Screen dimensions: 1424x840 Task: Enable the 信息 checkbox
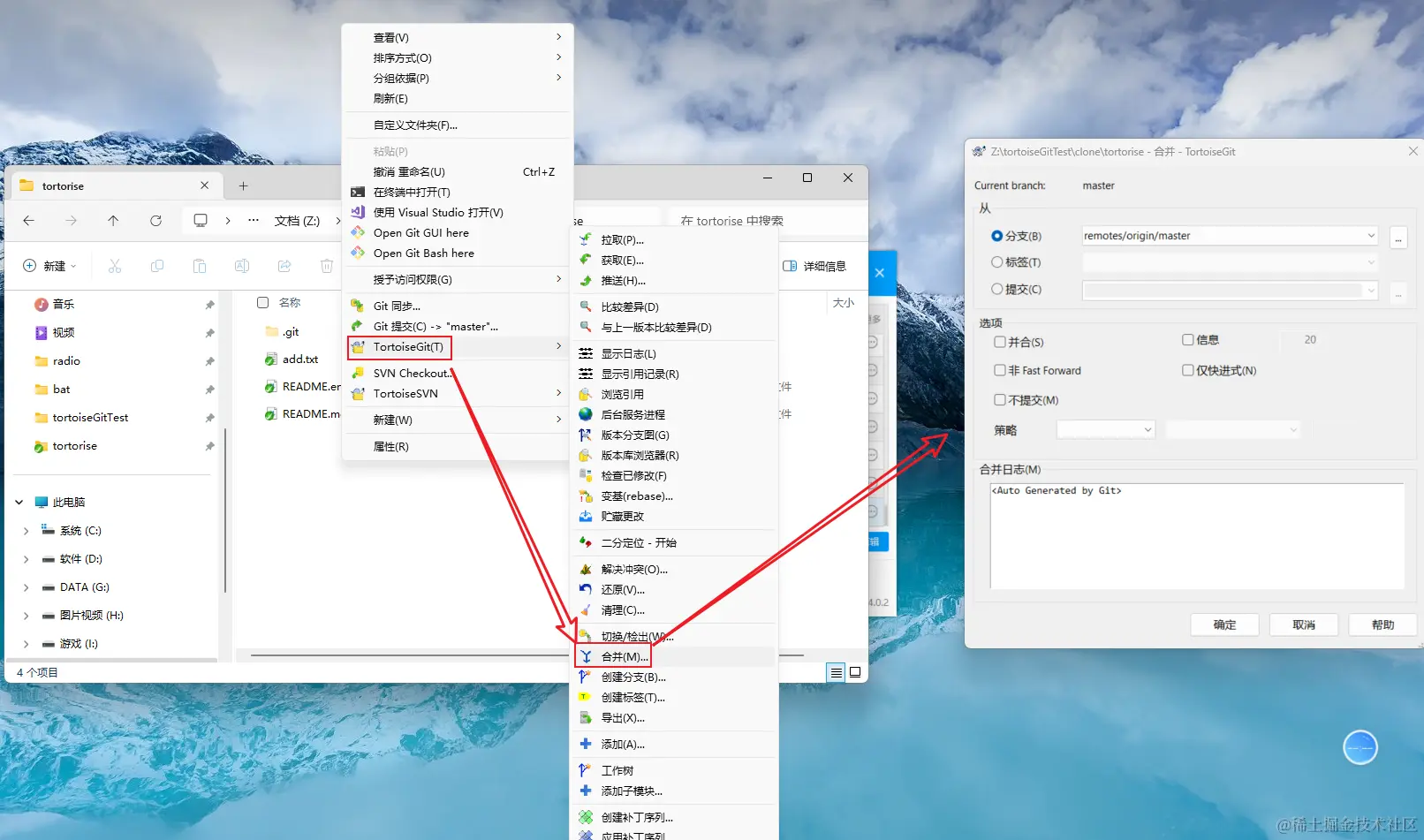(1188, 339)
